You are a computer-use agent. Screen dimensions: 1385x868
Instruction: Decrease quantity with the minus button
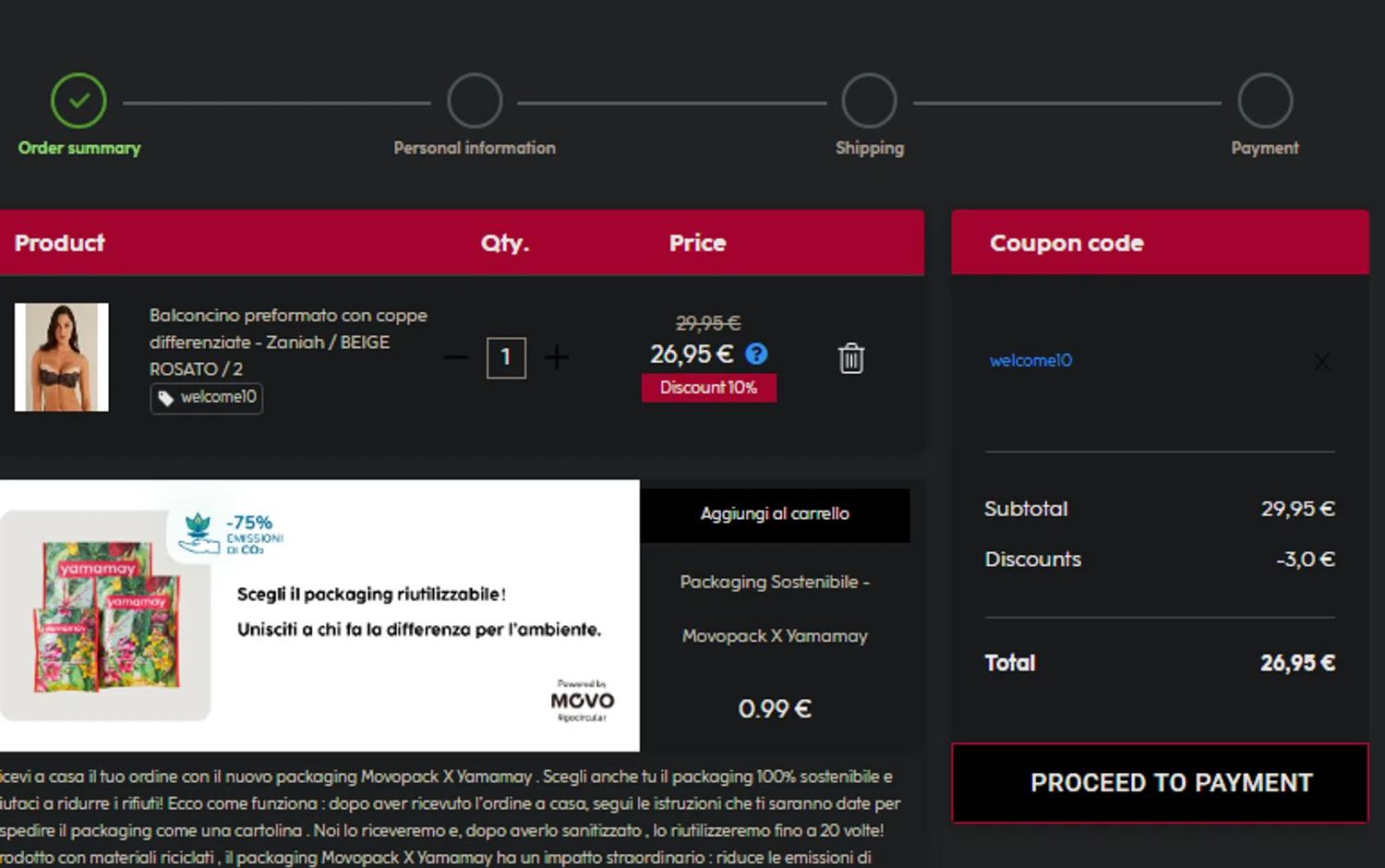pos(456,357)
